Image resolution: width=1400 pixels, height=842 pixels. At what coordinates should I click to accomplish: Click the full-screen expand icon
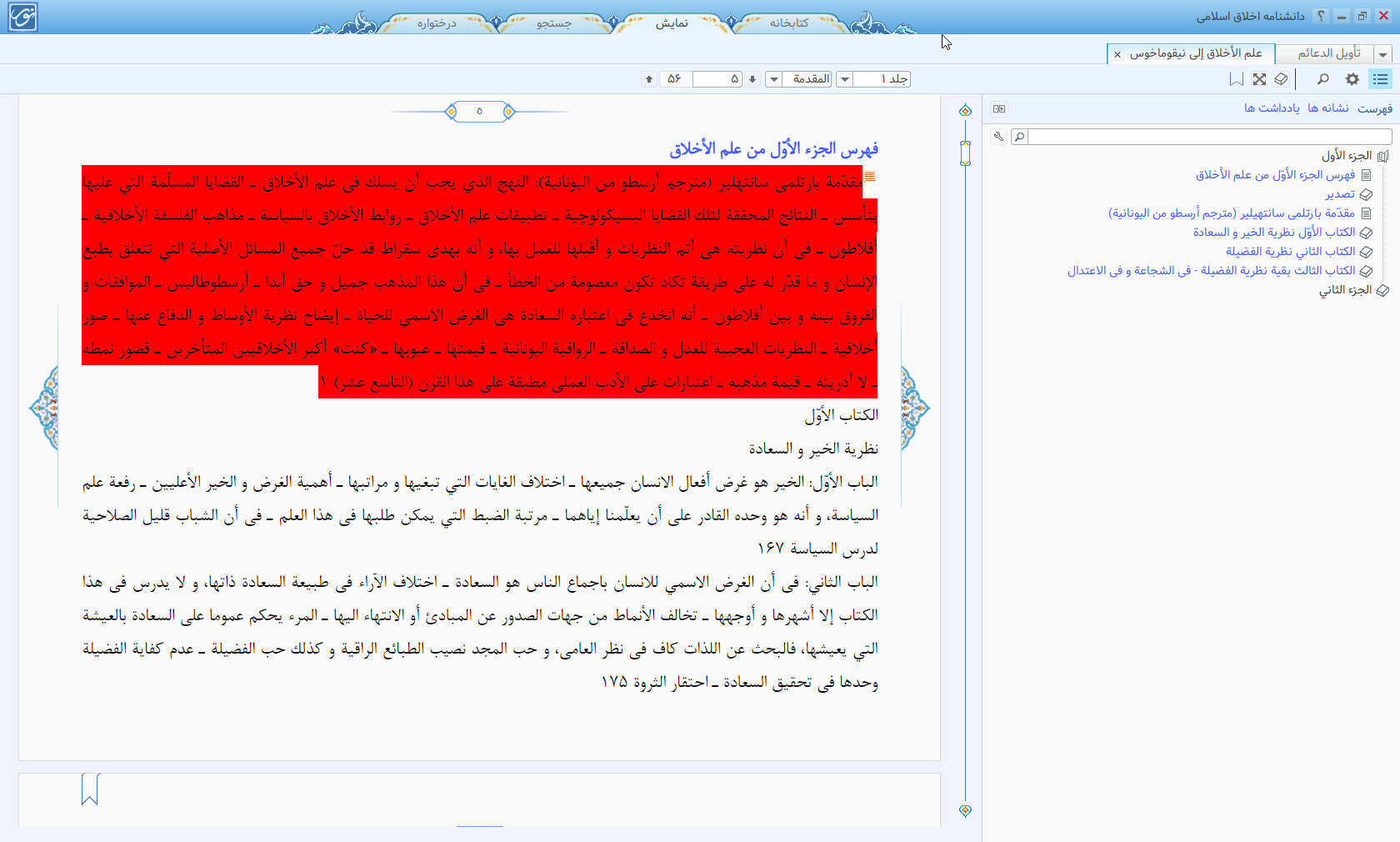pos(1259,79)
